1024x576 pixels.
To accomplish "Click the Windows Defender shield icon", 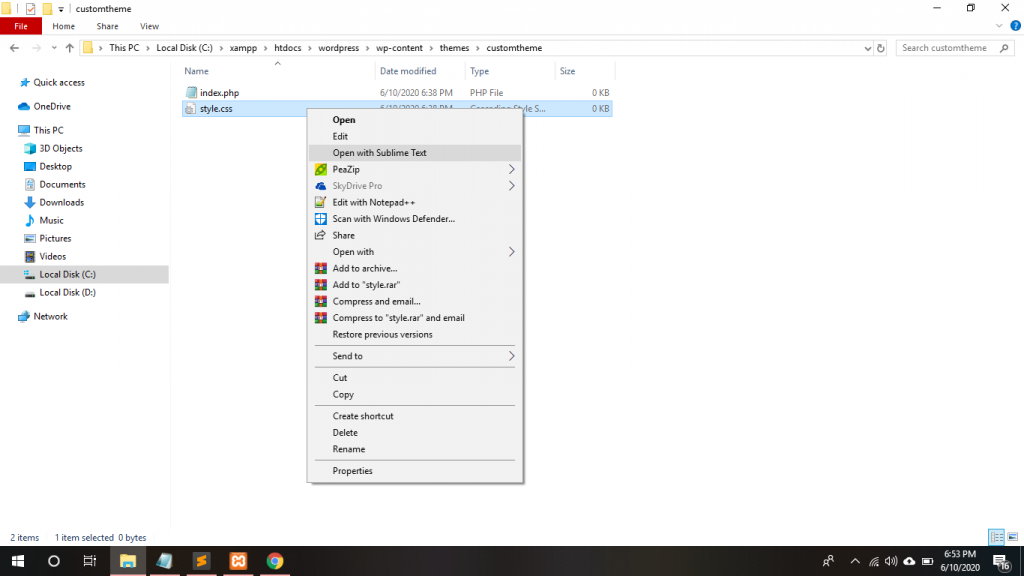I will [x=321, y=219].
